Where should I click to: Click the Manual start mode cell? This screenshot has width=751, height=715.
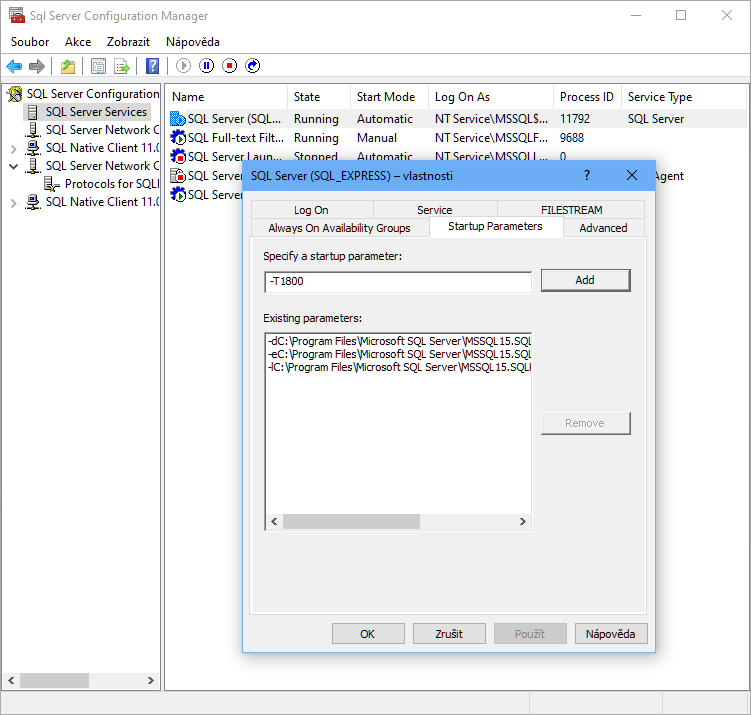click(377, 138)
